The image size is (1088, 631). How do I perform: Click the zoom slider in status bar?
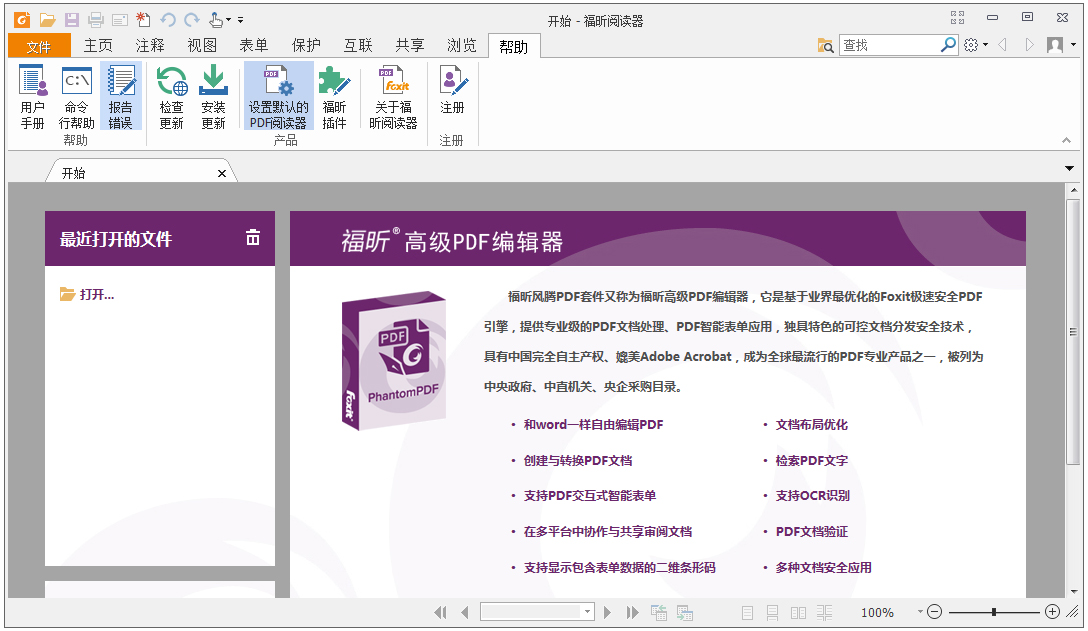993,612
